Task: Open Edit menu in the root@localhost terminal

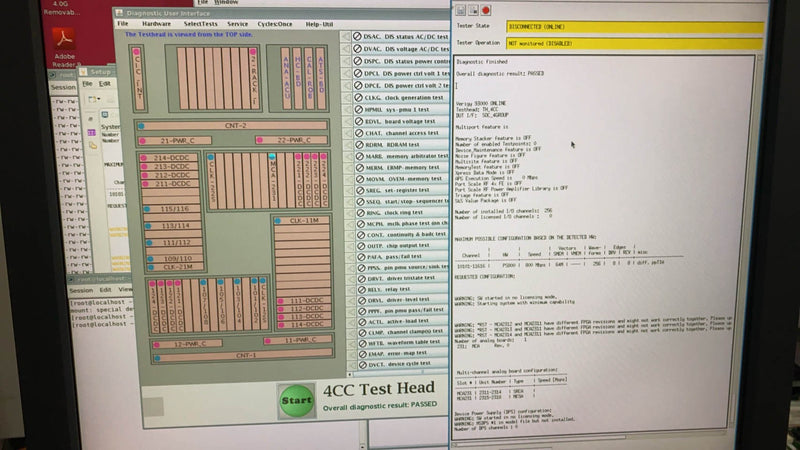Action: point(105,290)
